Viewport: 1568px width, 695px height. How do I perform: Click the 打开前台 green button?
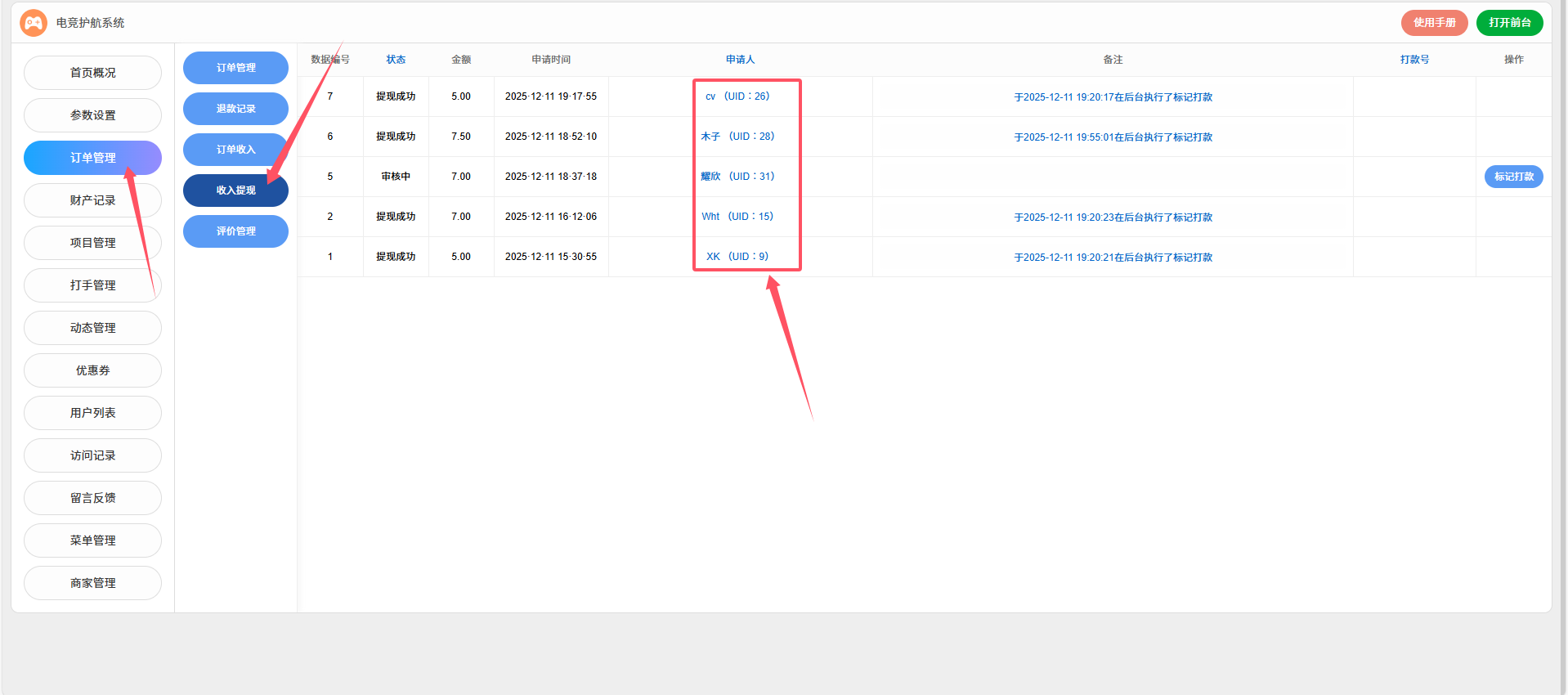(x=1509, y=23)
